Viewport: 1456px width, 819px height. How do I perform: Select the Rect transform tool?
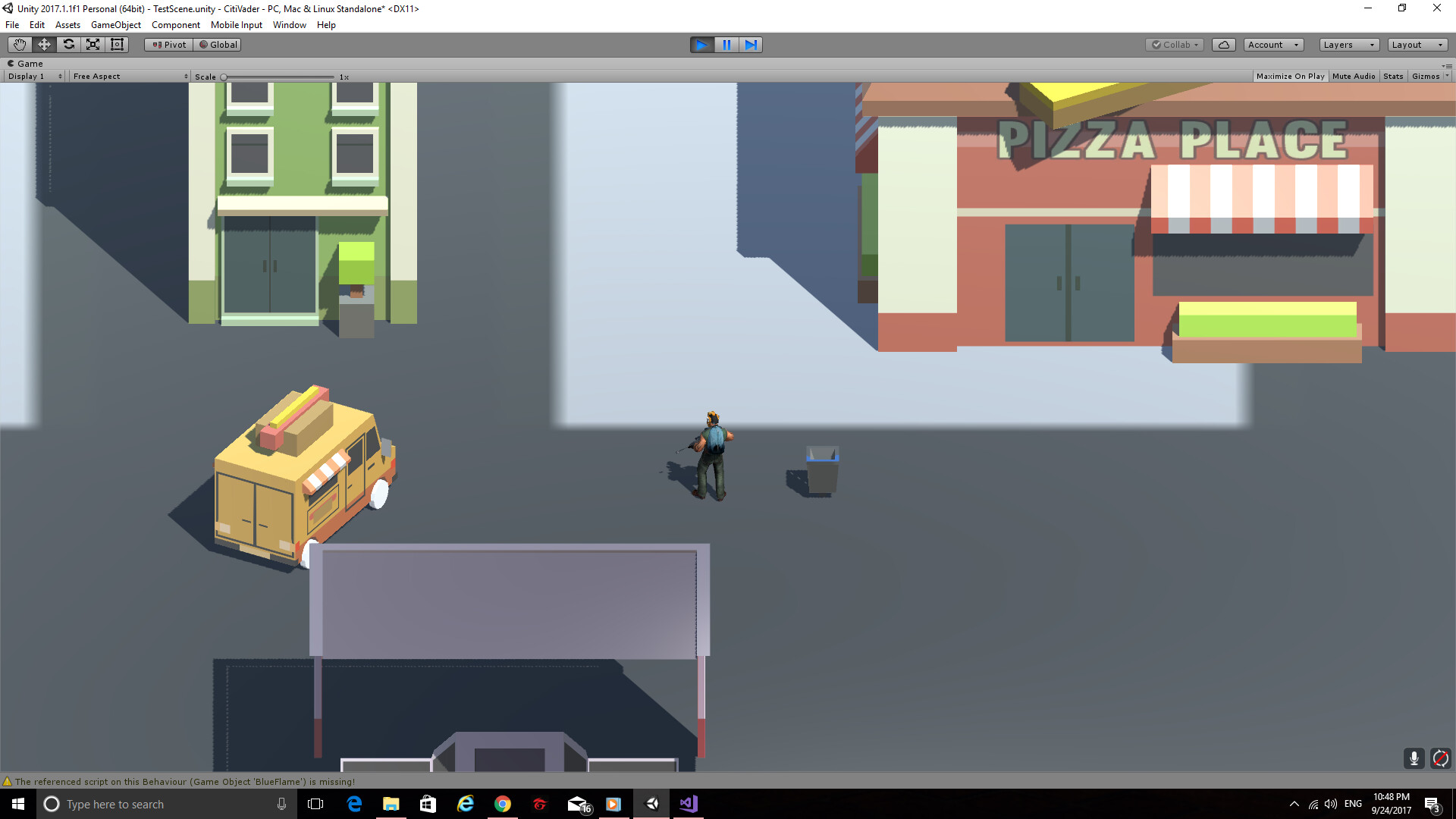point(117,45)
